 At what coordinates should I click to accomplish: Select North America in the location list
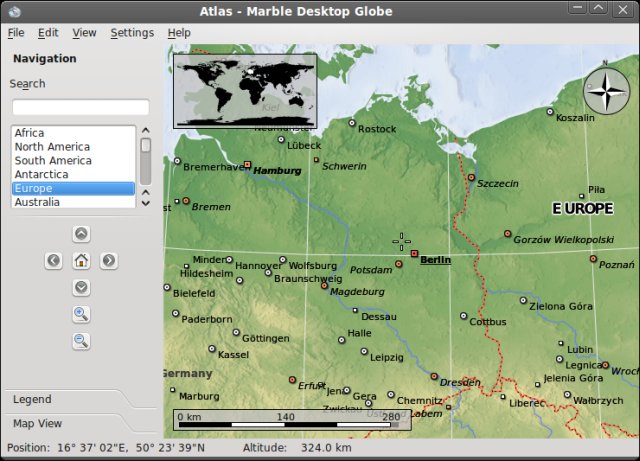(x=73, y=147)
